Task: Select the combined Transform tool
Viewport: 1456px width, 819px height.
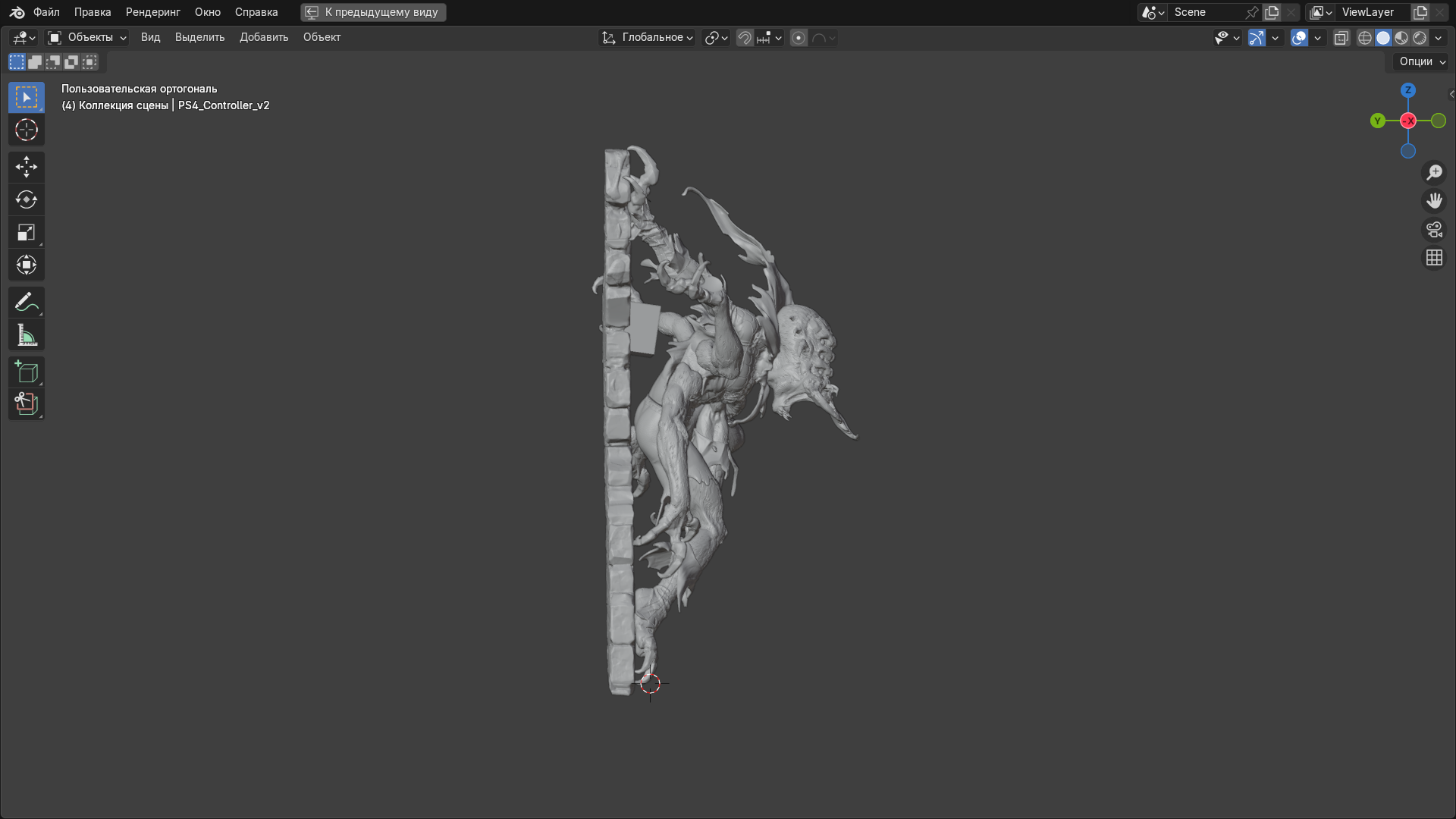Action: (x=27, y=265)
